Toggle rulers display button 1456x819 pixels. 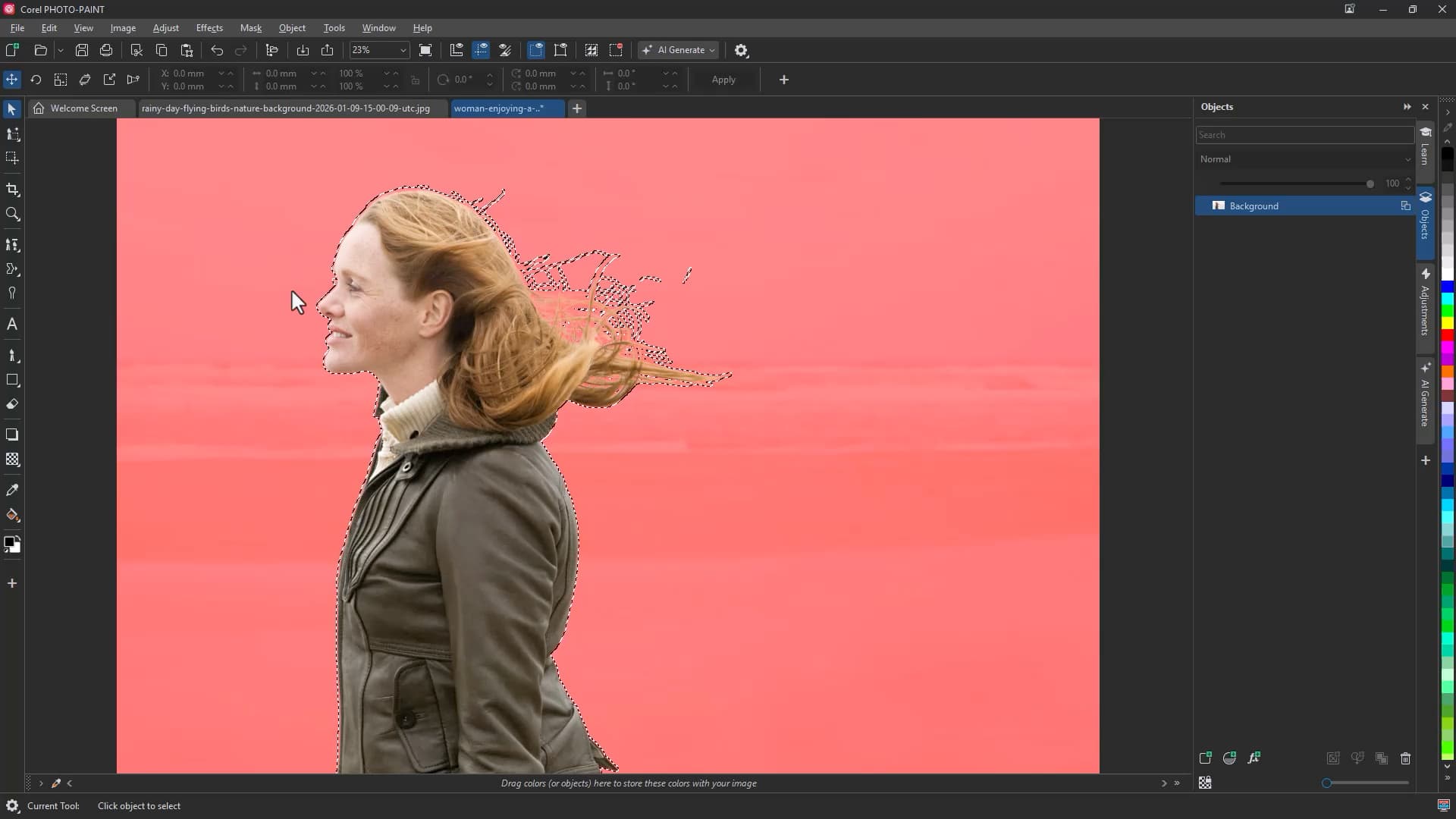[457, 50]
